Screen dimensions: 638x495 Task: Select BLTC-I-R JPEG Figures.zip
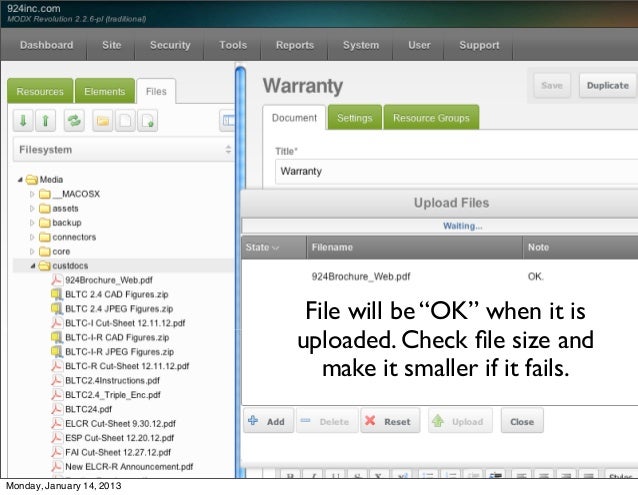(x=120, y=351)
